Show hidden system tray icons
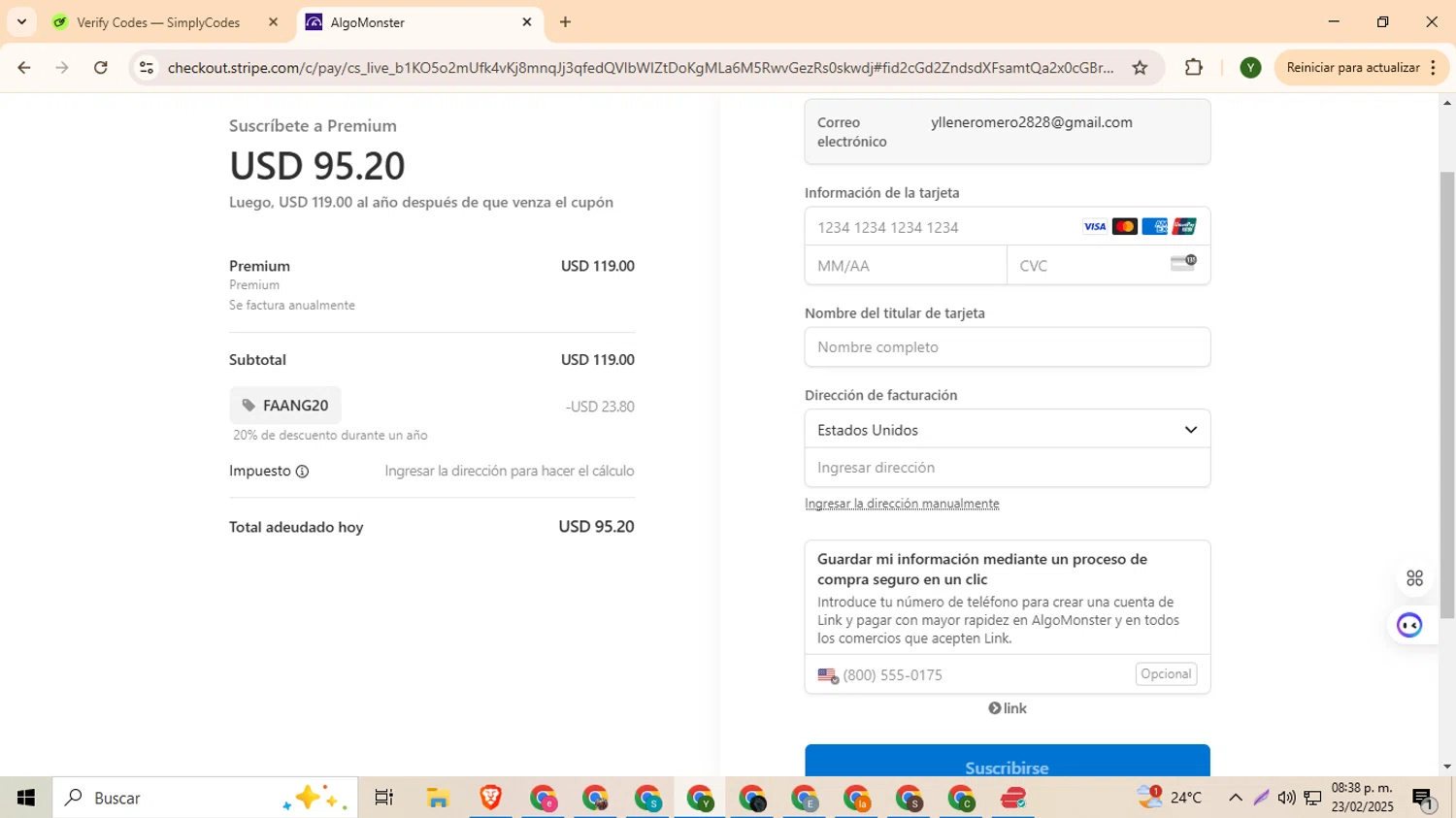 1235,798
